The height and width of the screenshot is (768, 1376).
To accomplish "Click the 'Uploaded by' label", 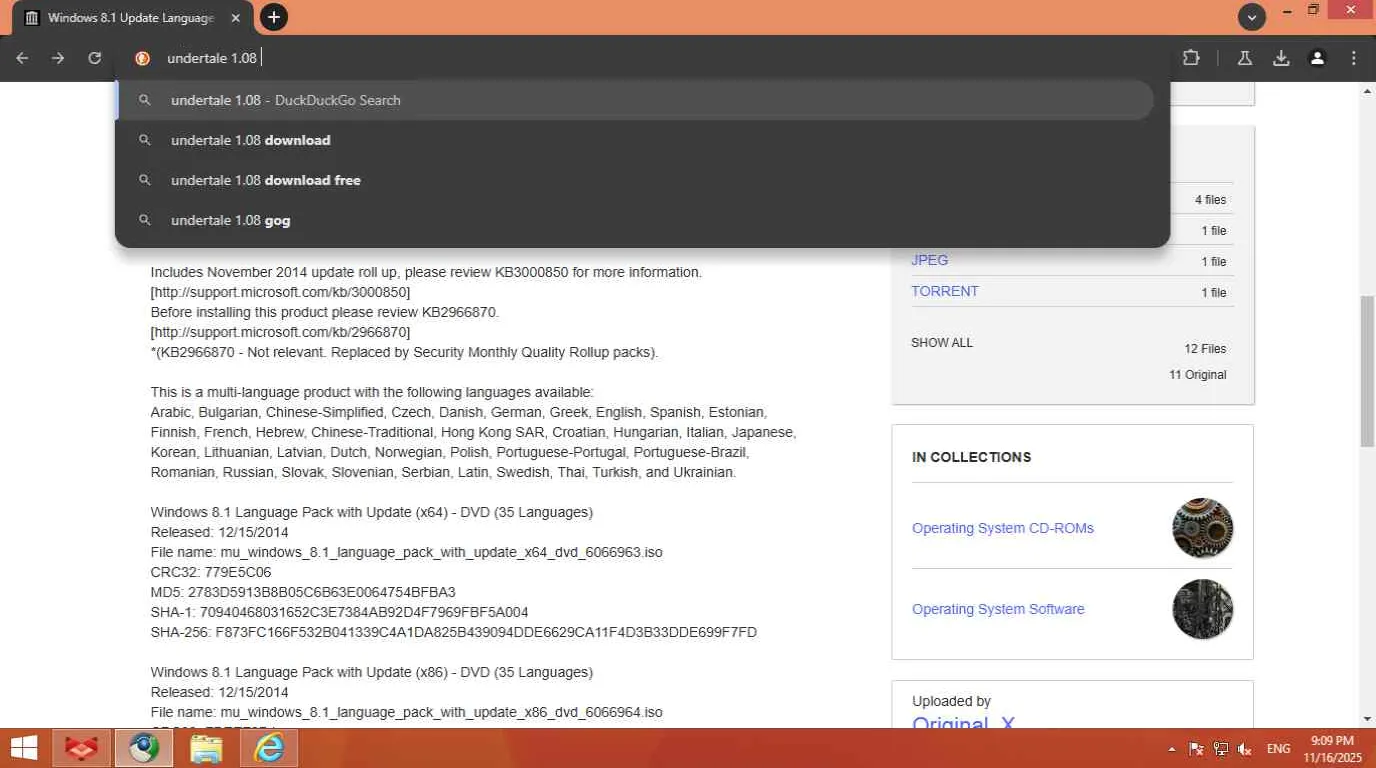I will [951, 701].
